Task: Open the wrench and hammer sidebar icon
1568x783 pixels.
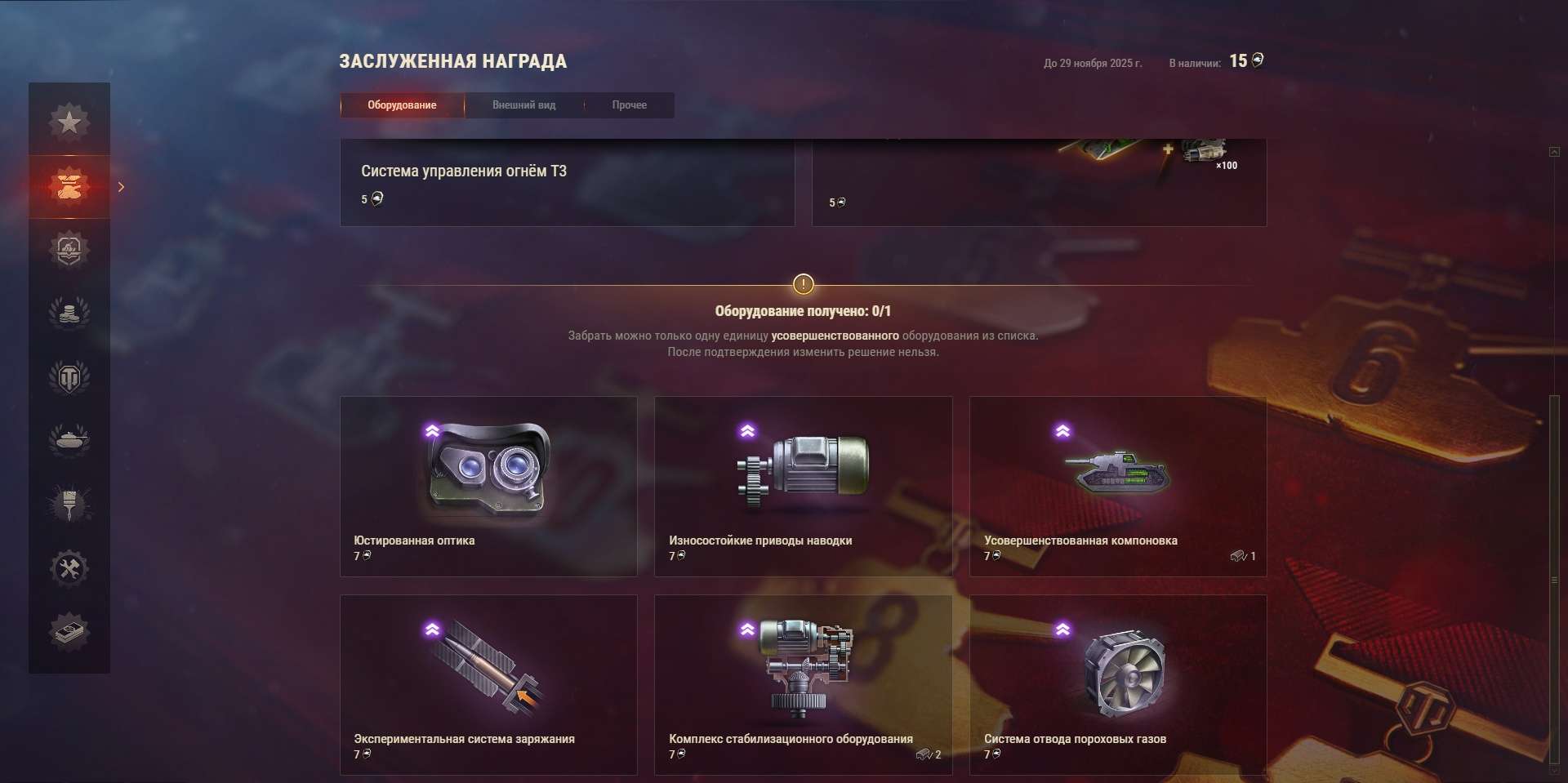Action: click(69, 568)
